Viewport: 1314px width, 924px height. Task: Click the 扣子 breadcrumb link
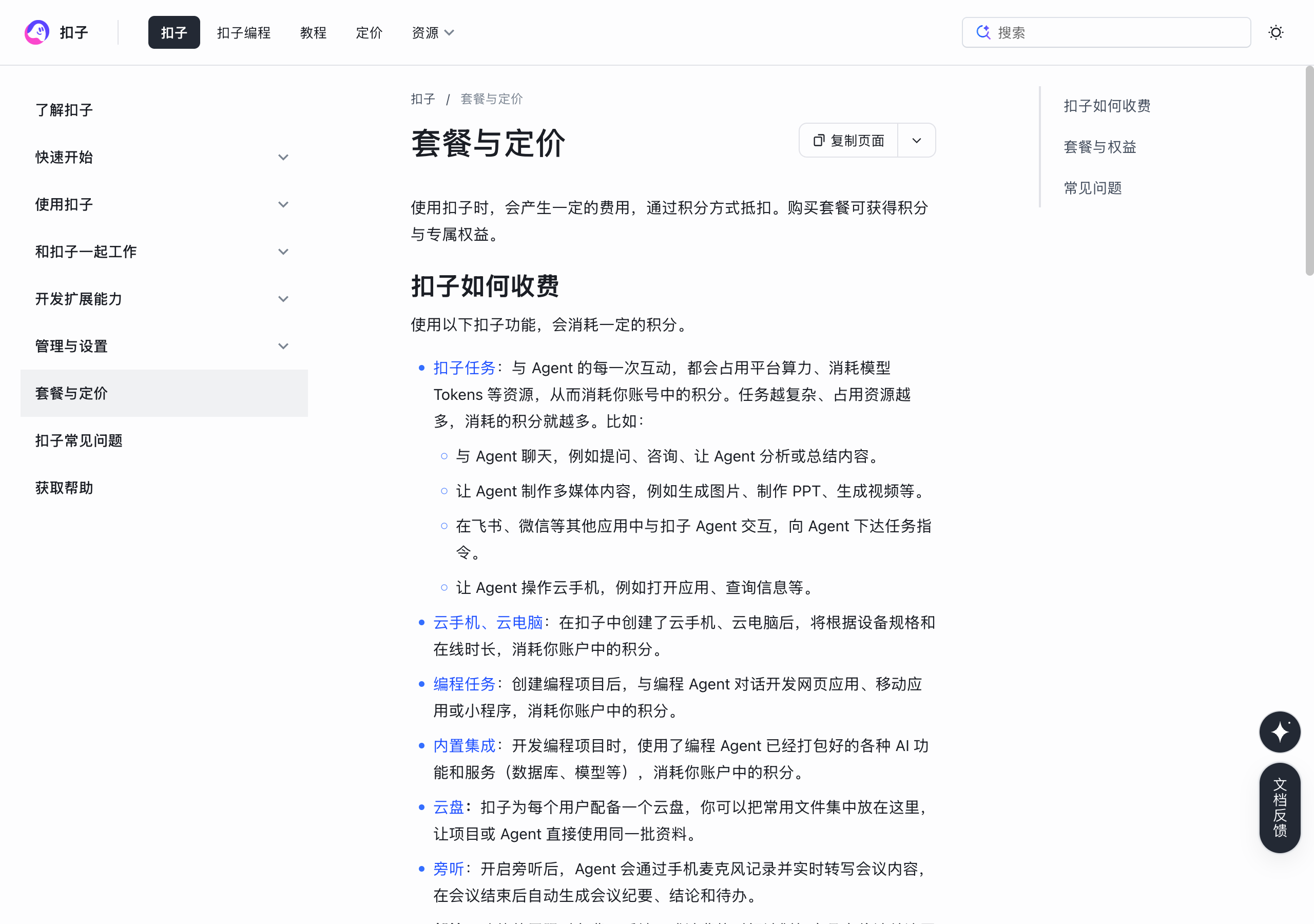point(423,99)
